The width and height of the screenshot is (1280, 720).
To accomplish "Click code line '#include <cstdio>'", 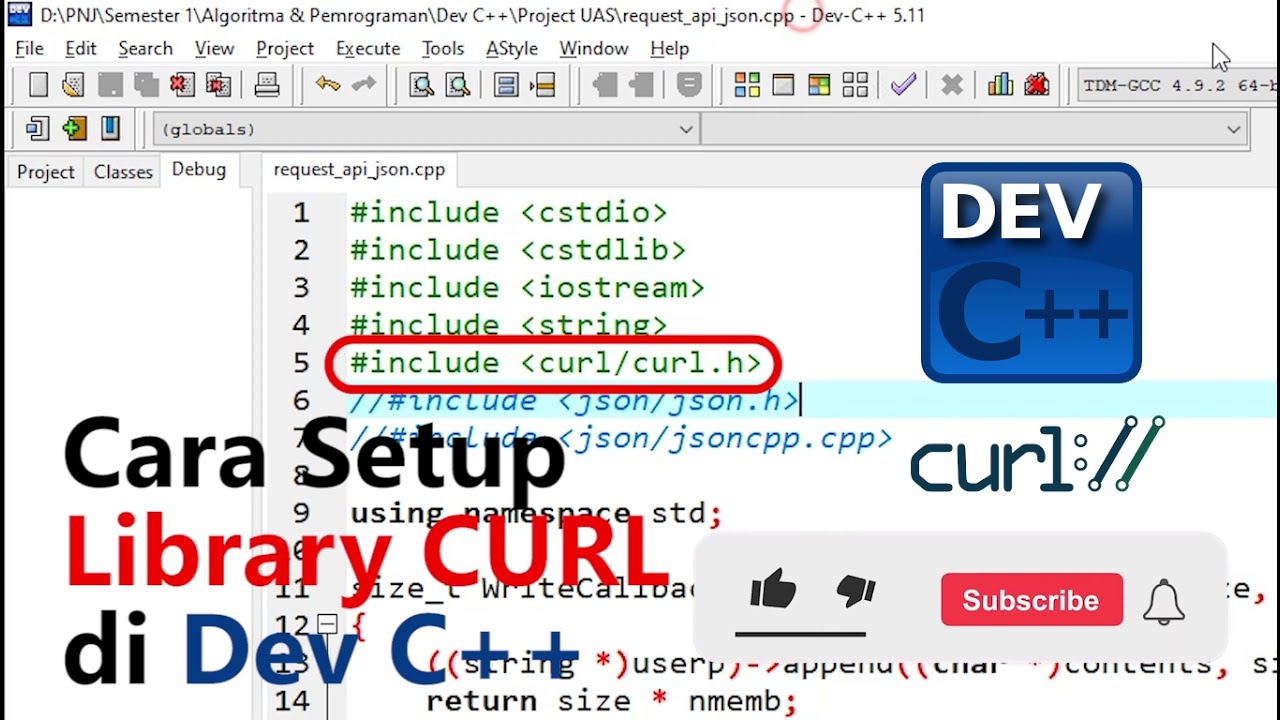I will (x=508, y=212).
